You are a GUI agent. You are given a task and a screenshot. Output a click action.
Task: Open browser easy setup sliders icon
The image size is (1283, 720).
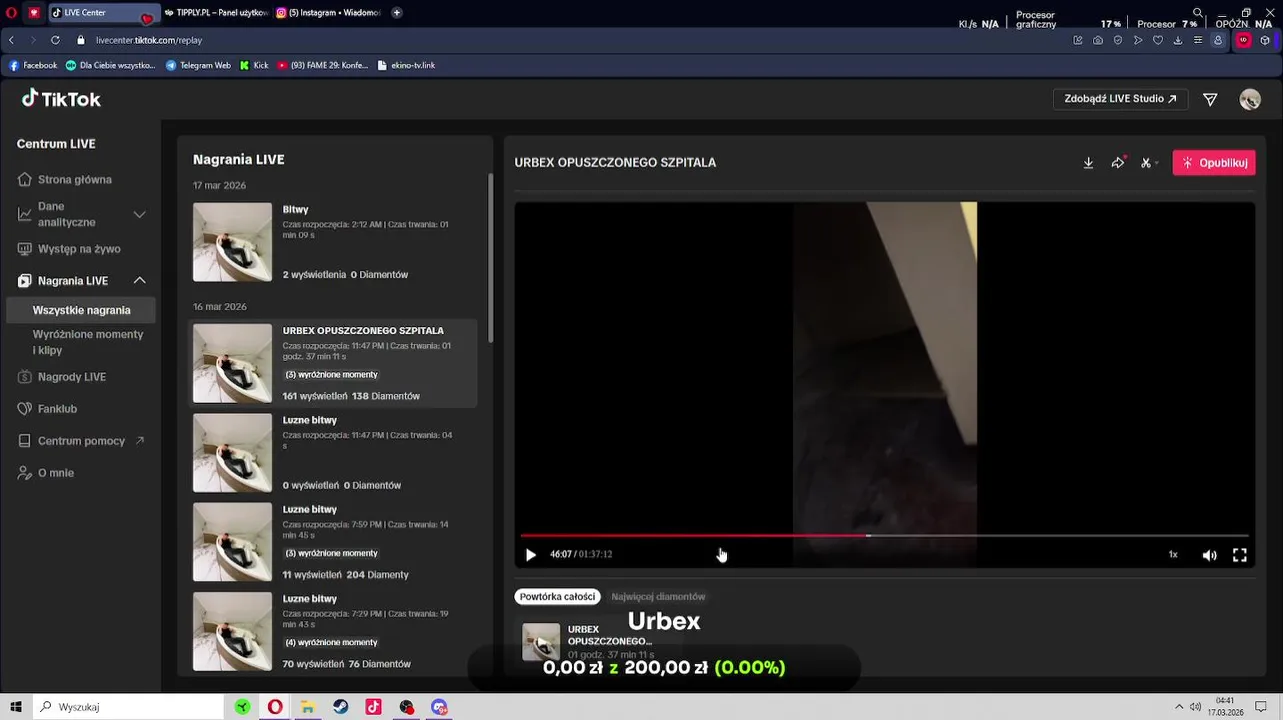point(1198,40)
